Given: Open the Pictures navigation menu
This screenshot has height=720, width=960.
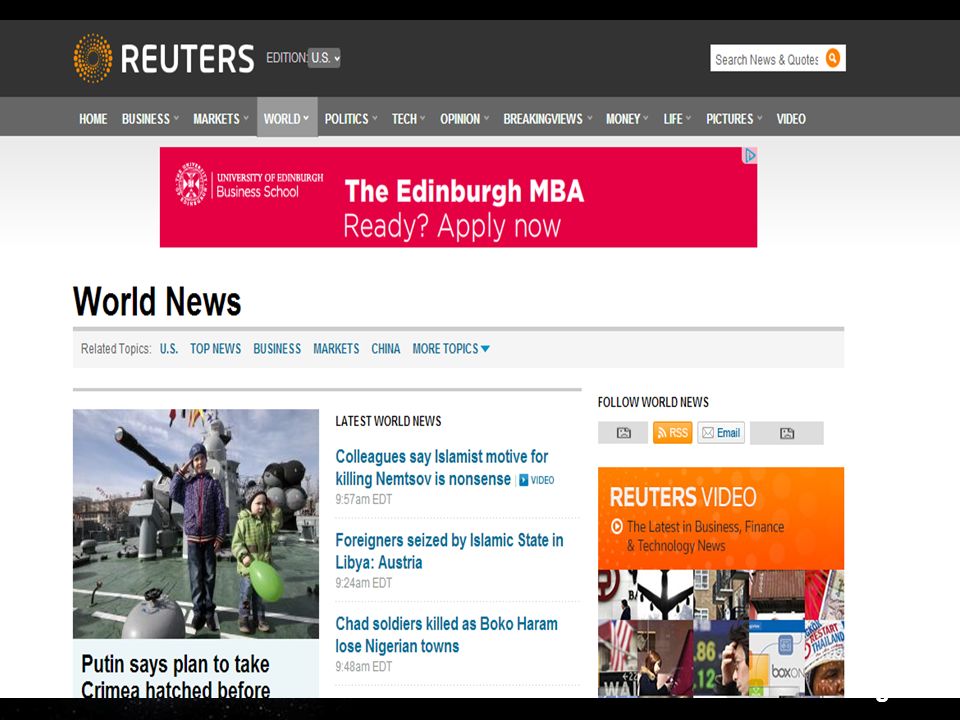Looking at the screenshot, I should coord(734,119).
